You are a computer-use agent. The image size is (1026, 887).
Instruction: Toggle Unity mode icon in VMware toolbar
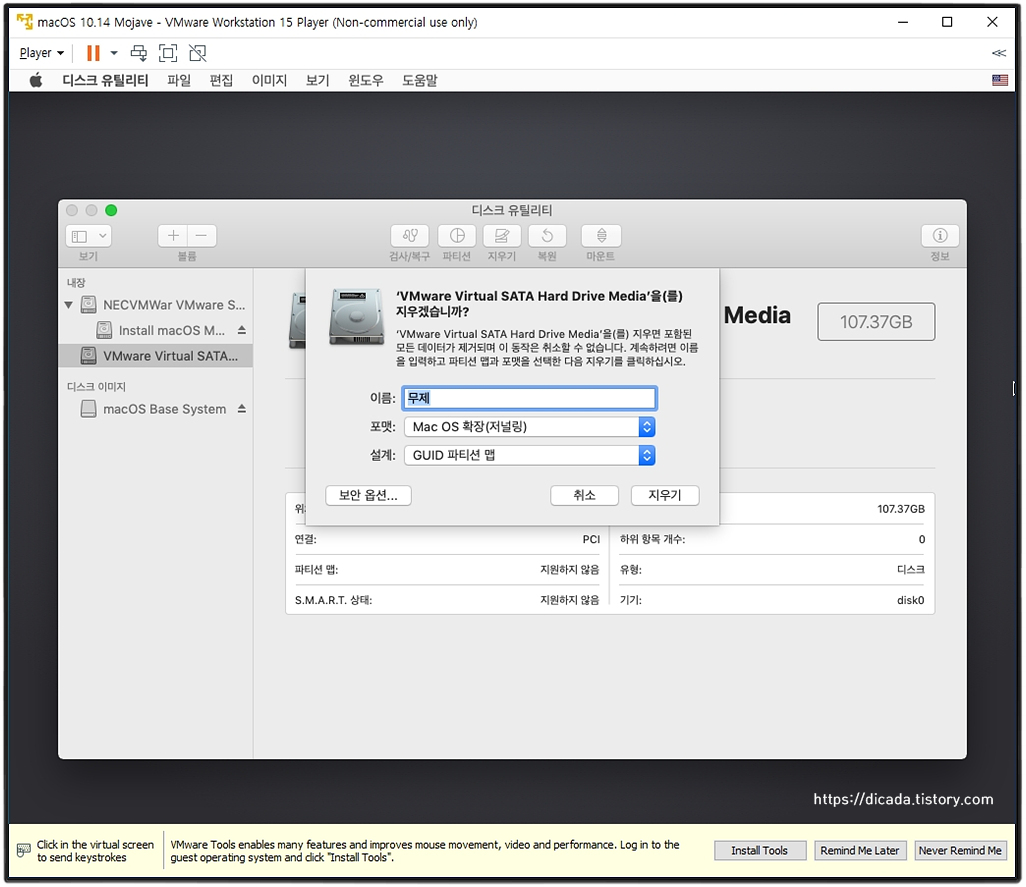[x=198, y=53]
